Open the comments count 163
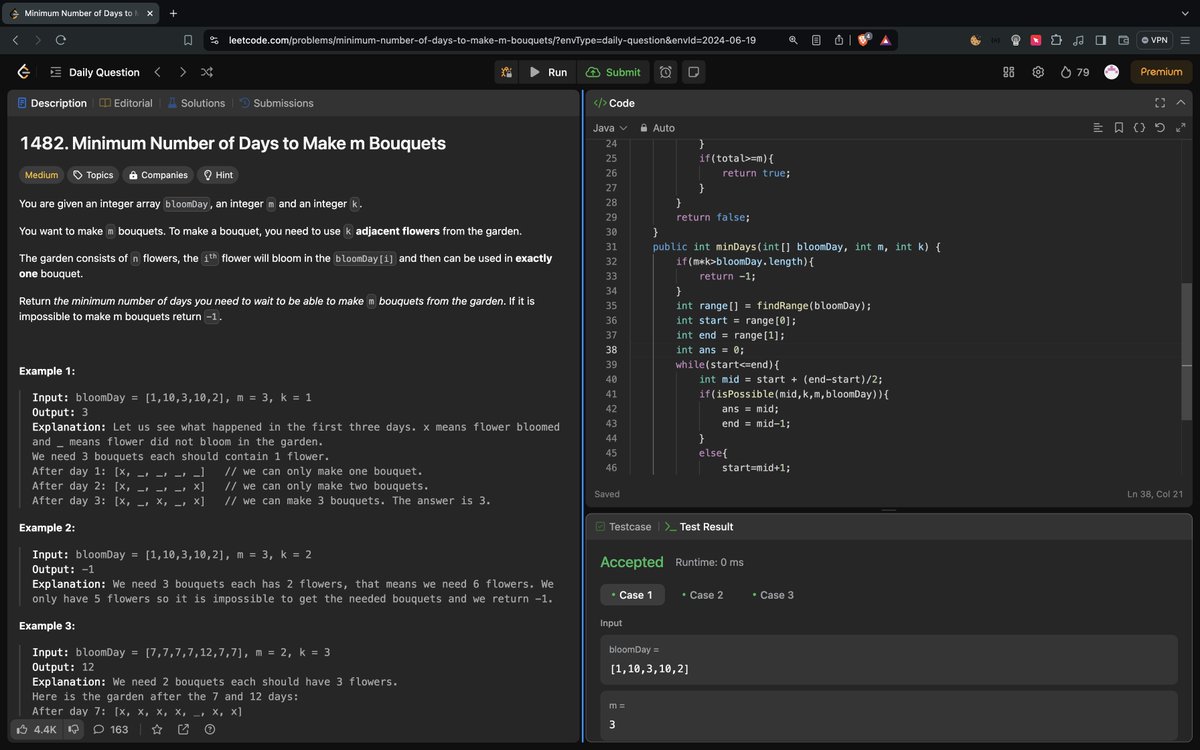 pos(111,729)
